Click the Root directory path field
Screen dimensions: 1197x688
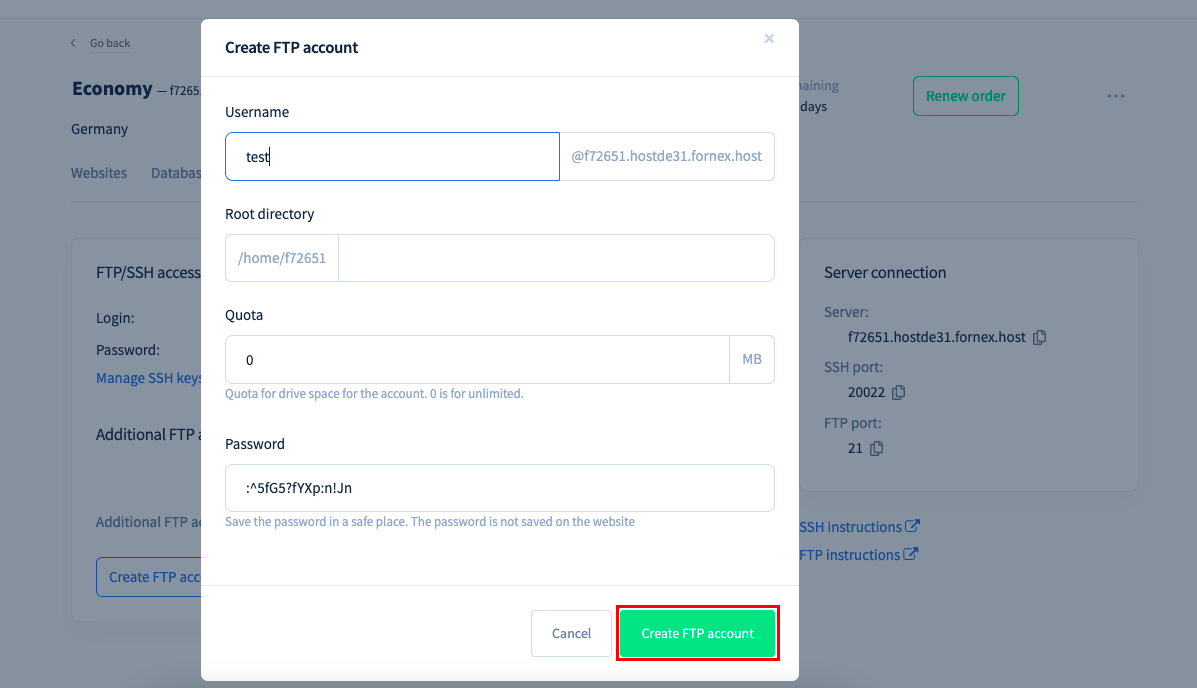click(556, 258)
